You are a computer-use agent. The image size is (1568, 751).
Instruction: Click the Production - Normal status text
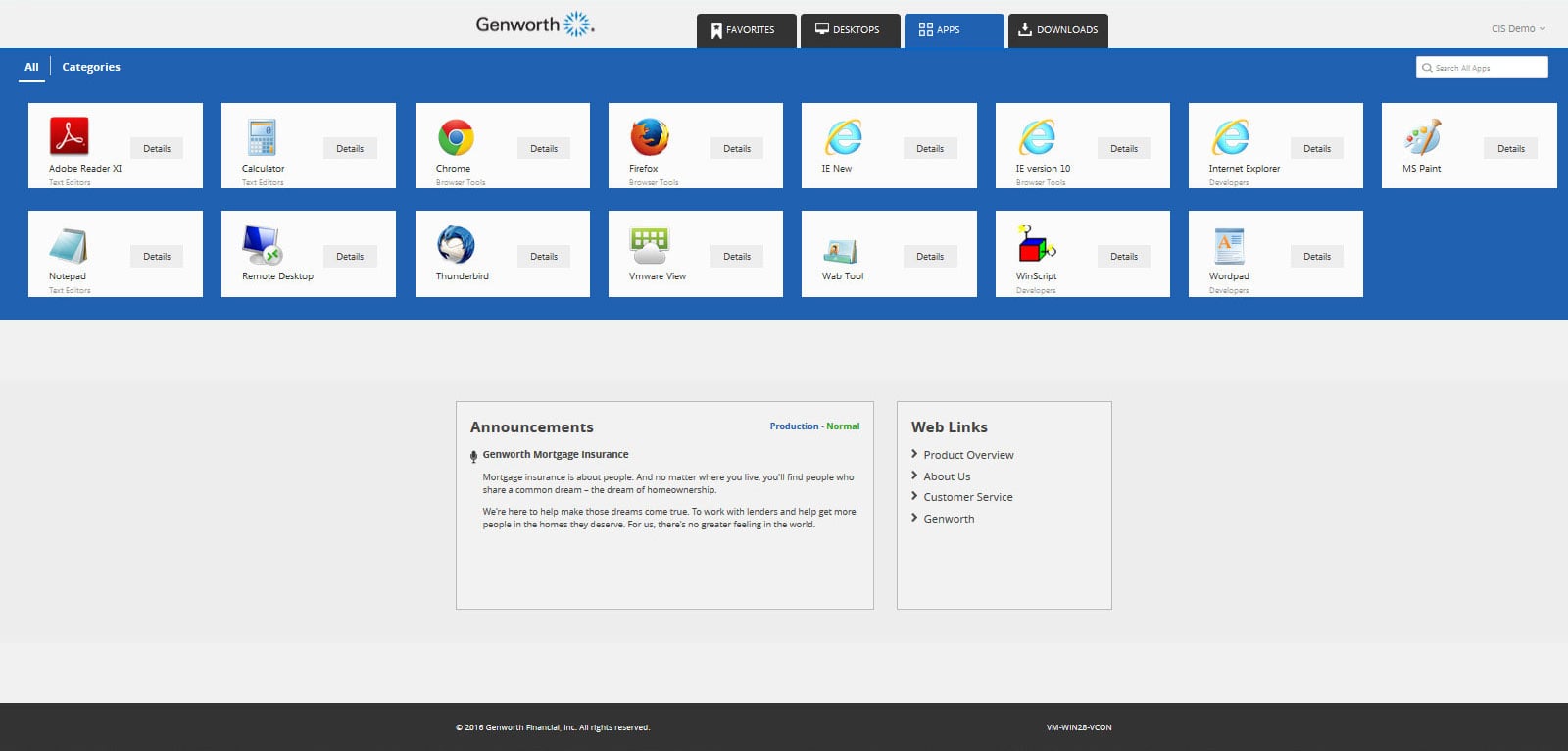814,426
